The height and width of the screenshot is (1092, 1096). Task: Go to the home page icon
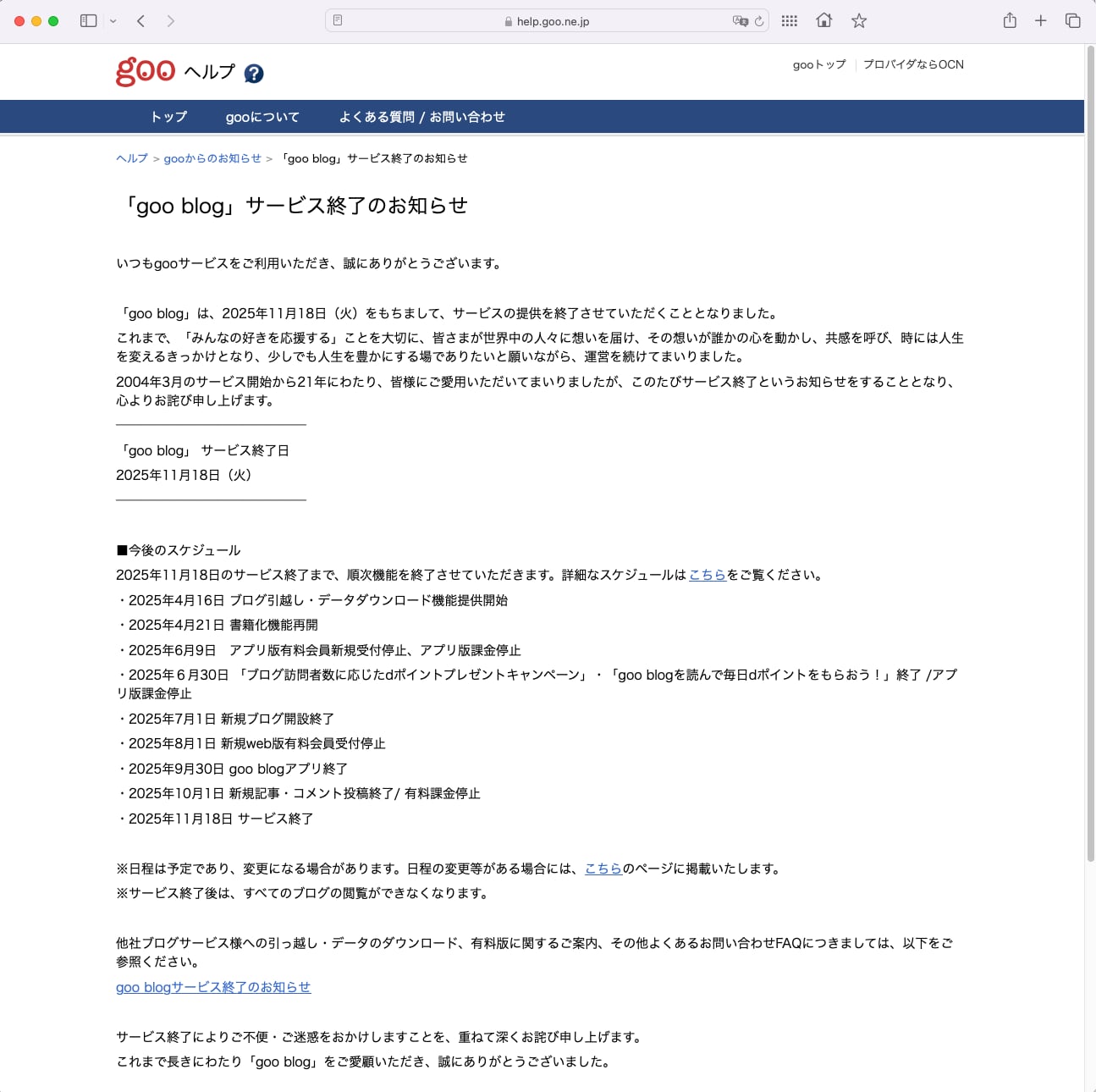tap(823, 21)
